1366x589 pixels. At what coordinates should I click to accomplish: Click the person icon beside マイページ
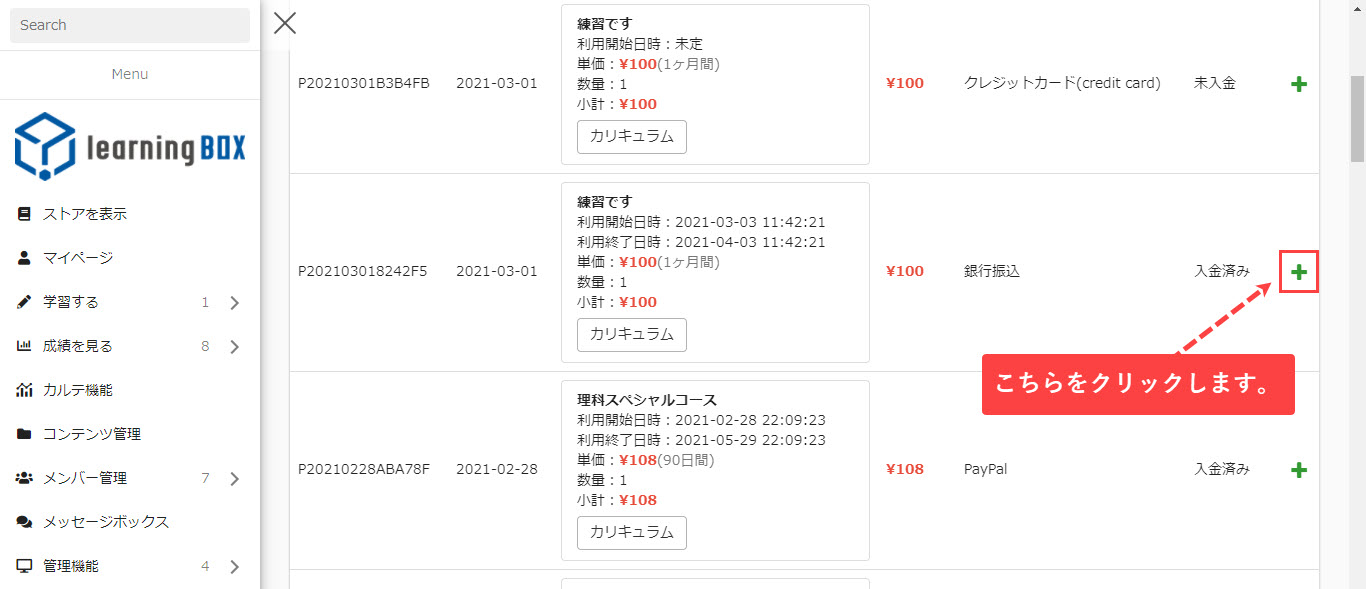pos(24,258)
